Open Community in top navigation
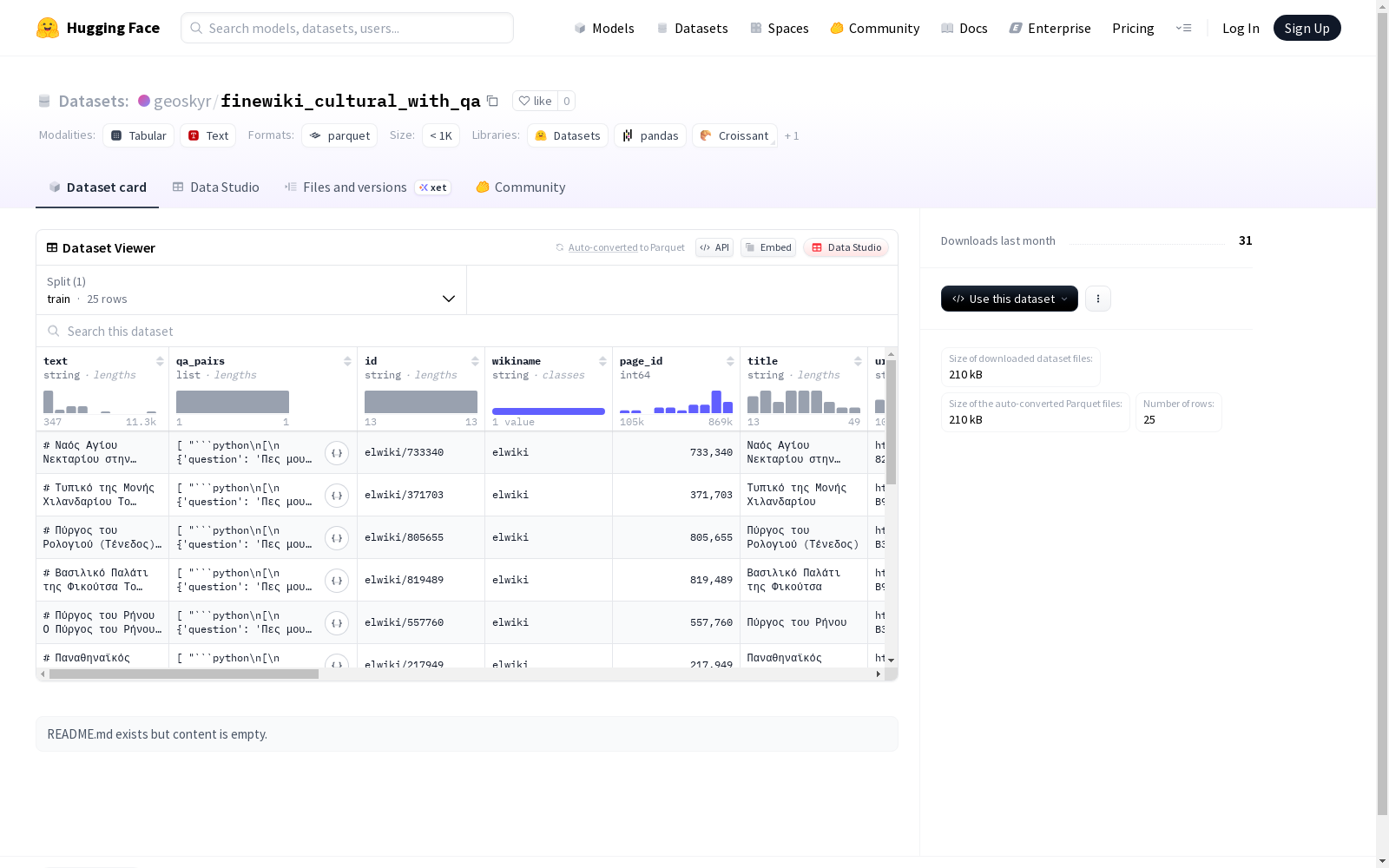The image size is (1389, 868). (x=875, y=28)
